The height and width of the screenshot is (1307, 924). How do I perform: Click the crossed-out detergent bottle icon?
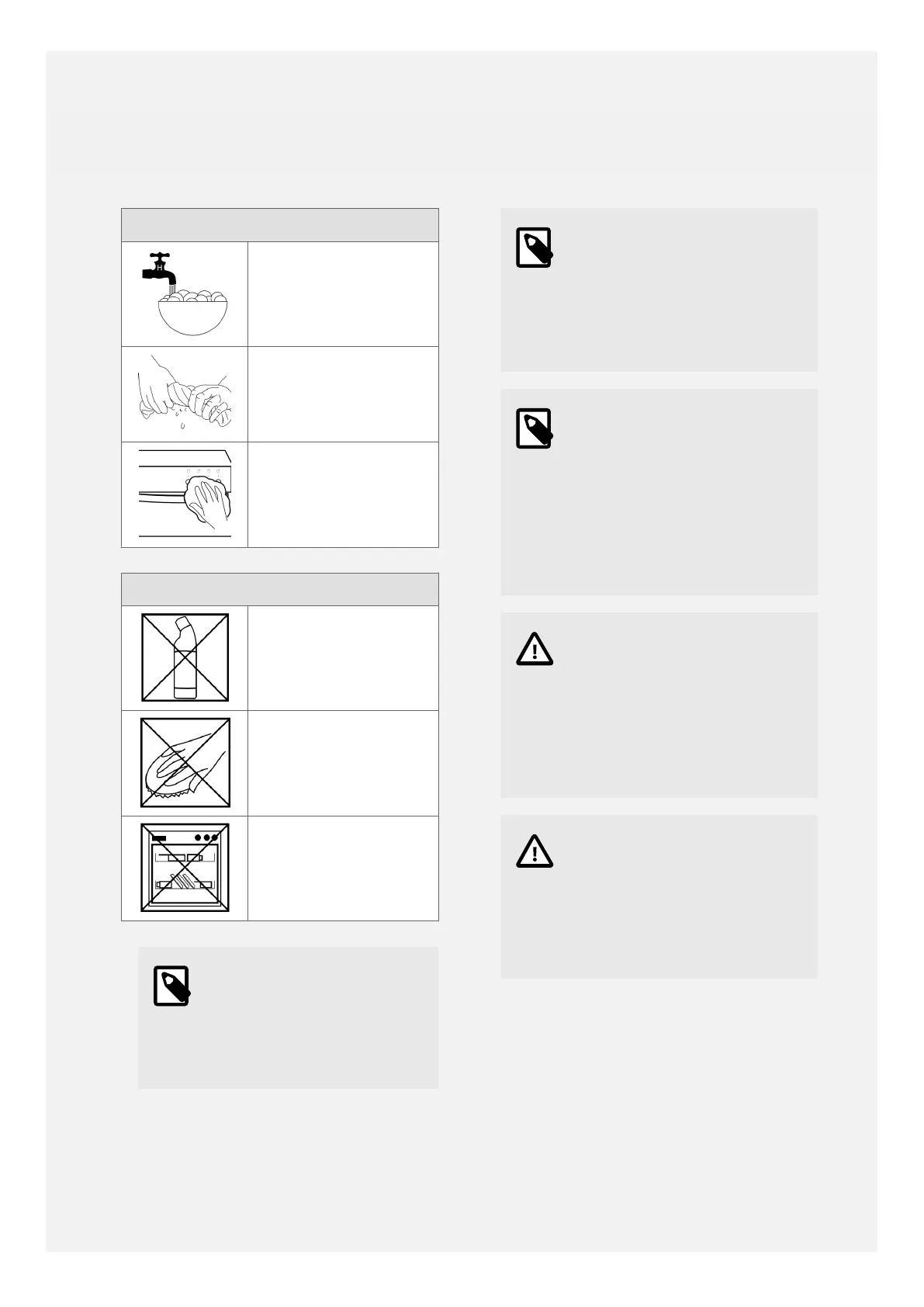click(x=185, y=657)
